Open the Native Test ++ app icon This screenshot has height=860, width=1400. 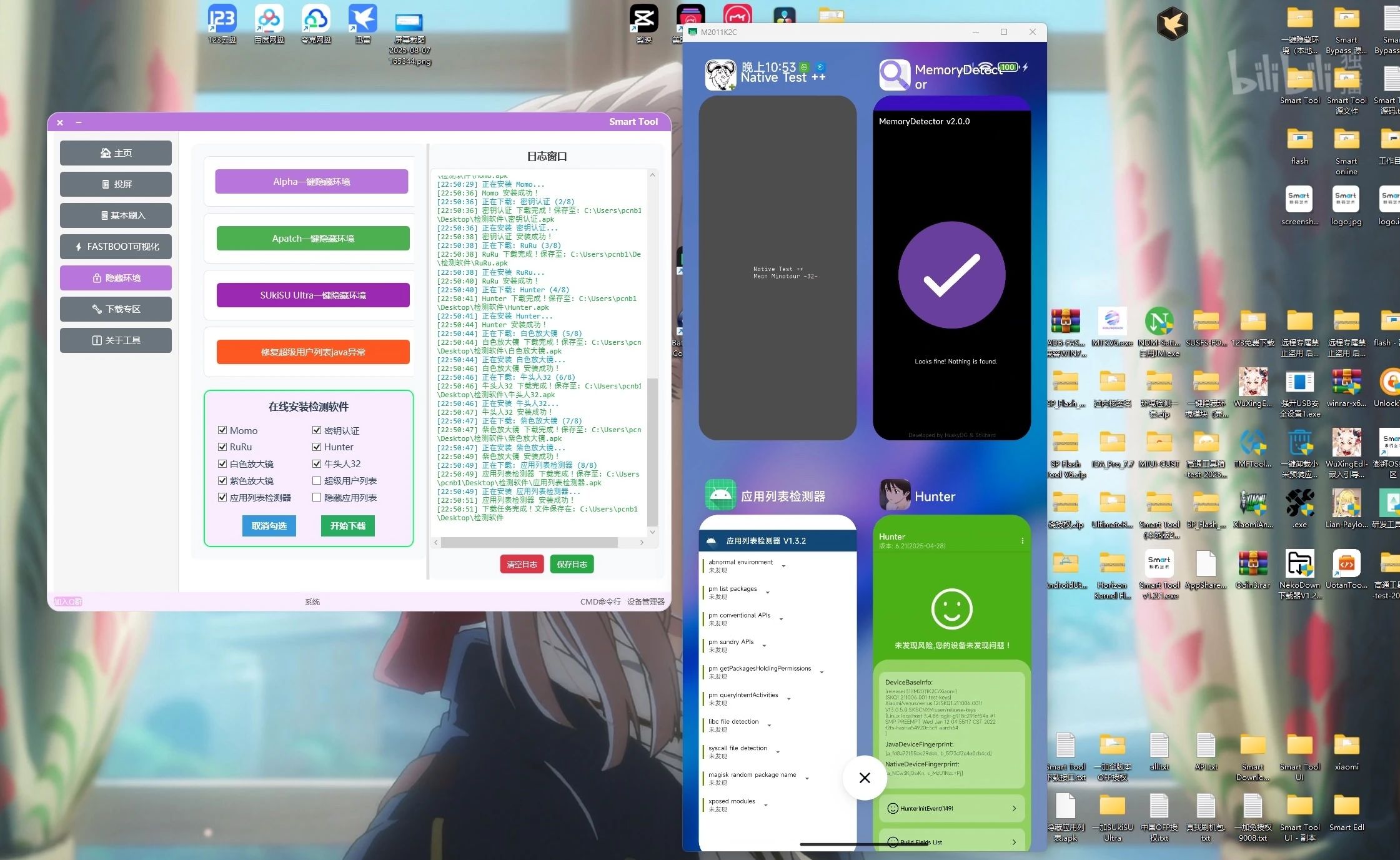721,75
